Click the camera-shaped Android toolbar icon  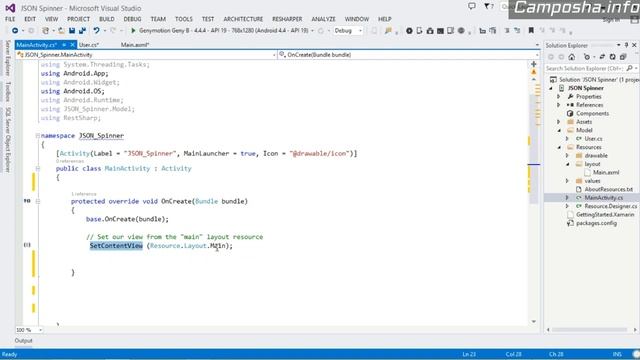tap(430, 31)
